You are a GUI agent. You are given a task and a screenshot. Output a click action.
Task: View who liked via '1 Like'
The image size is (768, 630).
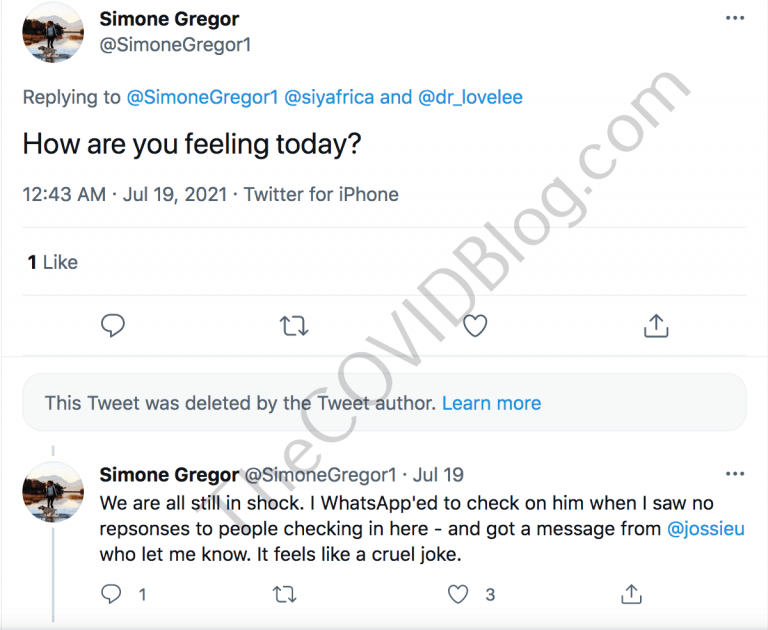tap(52, 262)
